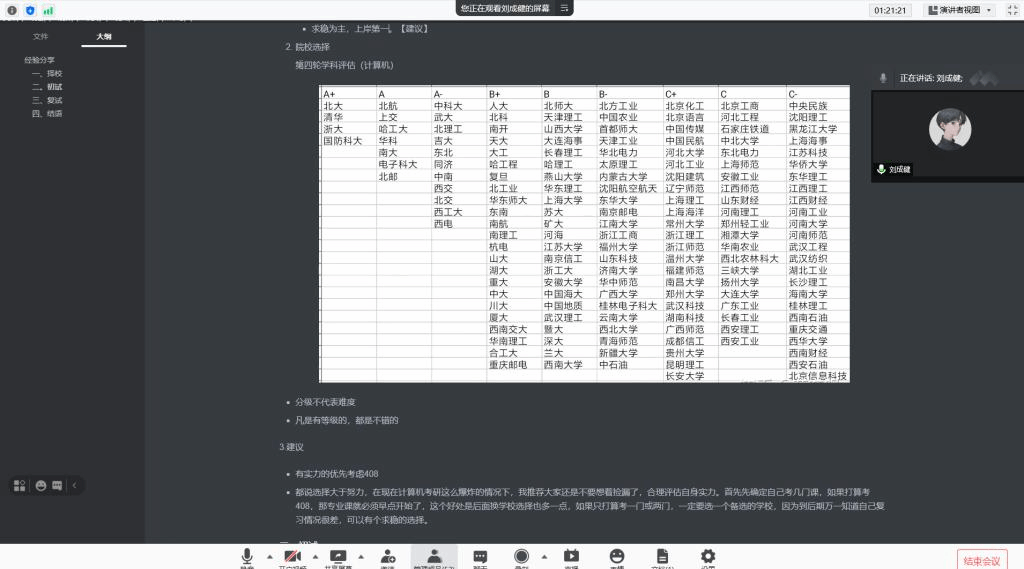
Task: Select the 大纲 outline tab
Action: click(x=104, y=36)
